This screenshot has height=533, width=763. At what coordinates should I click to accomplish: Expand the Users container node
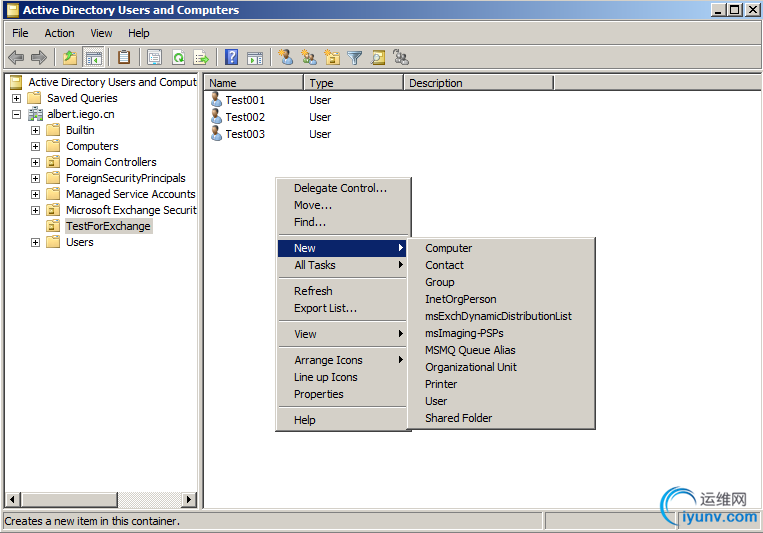pyautogui.click(x=36, y=242)
